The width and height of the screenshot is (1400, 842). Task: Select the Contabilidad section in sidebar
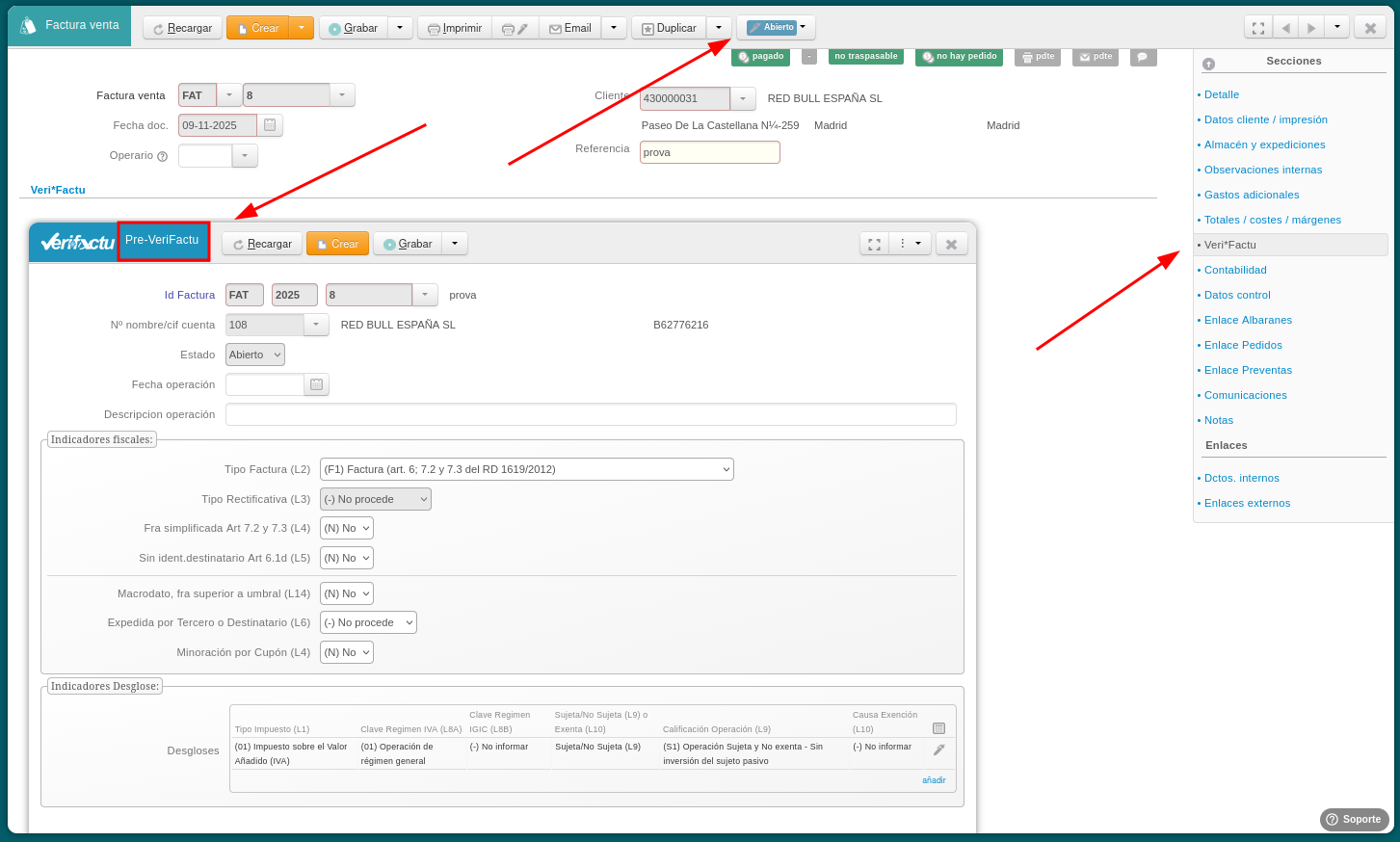pyautogui.click(x=1235, y=270)
